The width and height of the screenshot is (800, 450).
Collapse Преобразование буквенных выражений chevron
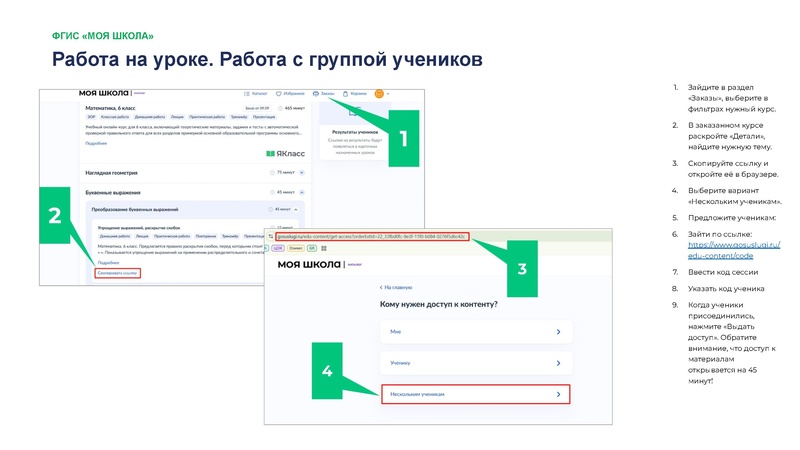296,209
